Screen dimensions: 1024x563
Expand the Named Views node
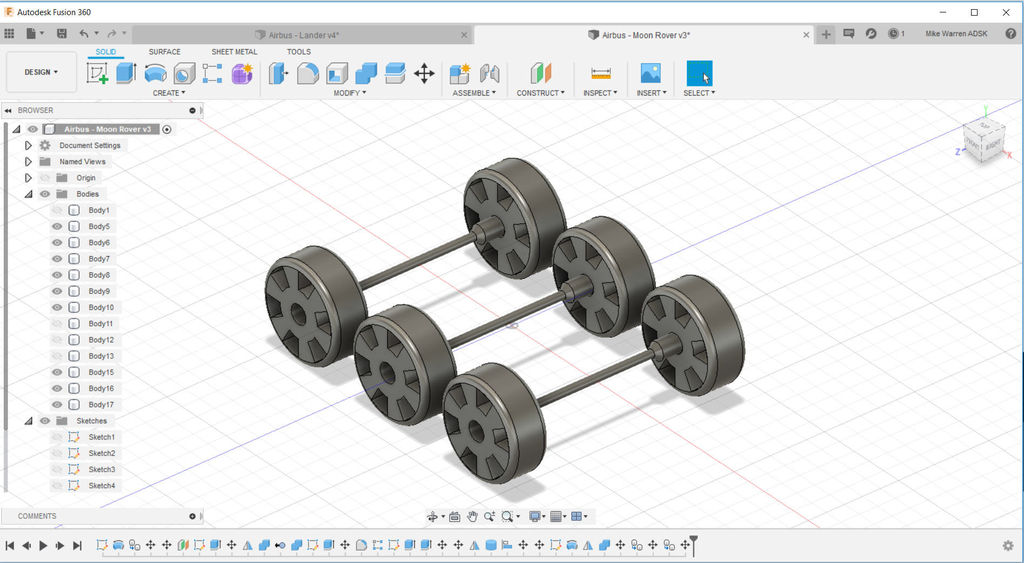[x=28, y=161]
